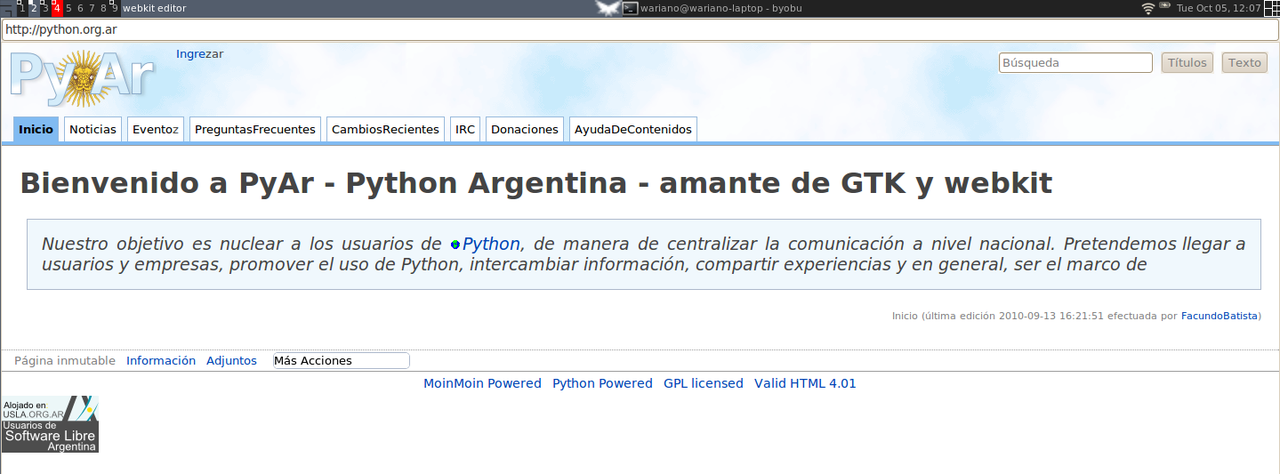Expand the Más Acciones dropdown
Viewport: 1280px width, 474px height.
pos(341,361)
